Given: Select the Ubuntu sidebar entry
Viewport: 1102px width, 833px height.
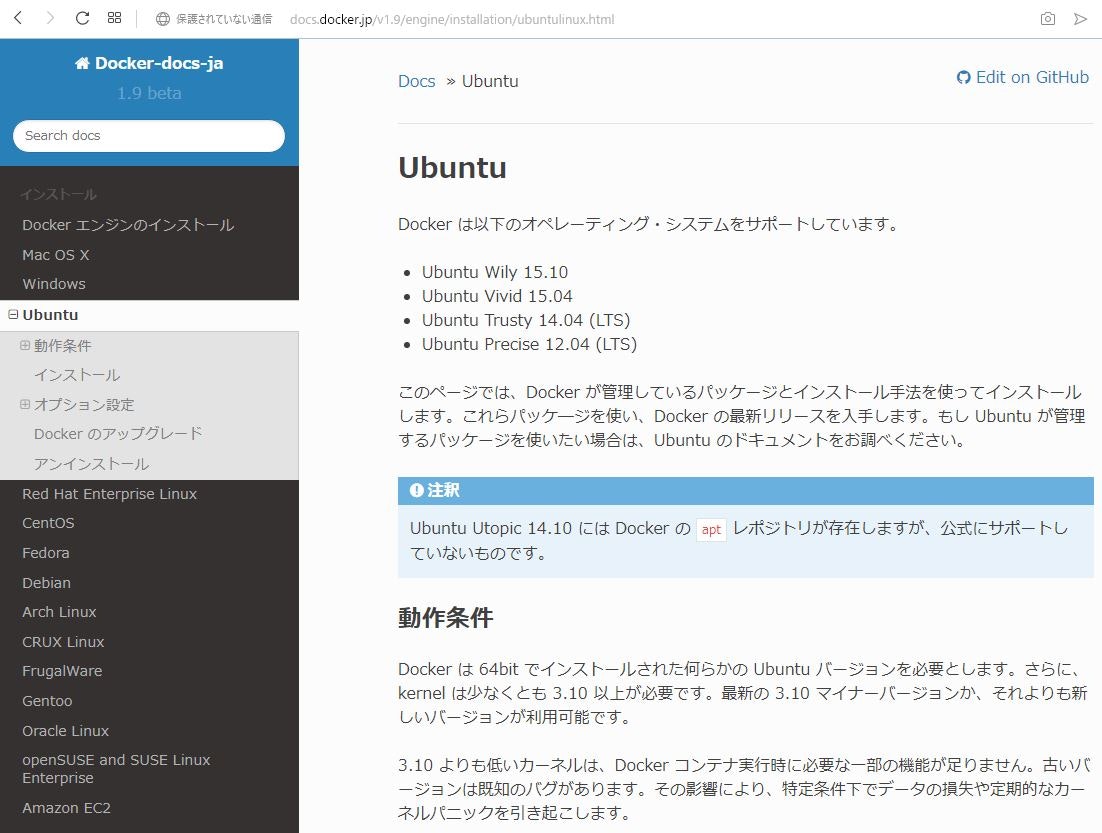Looking at the screenshot, I should click(50, 315).
